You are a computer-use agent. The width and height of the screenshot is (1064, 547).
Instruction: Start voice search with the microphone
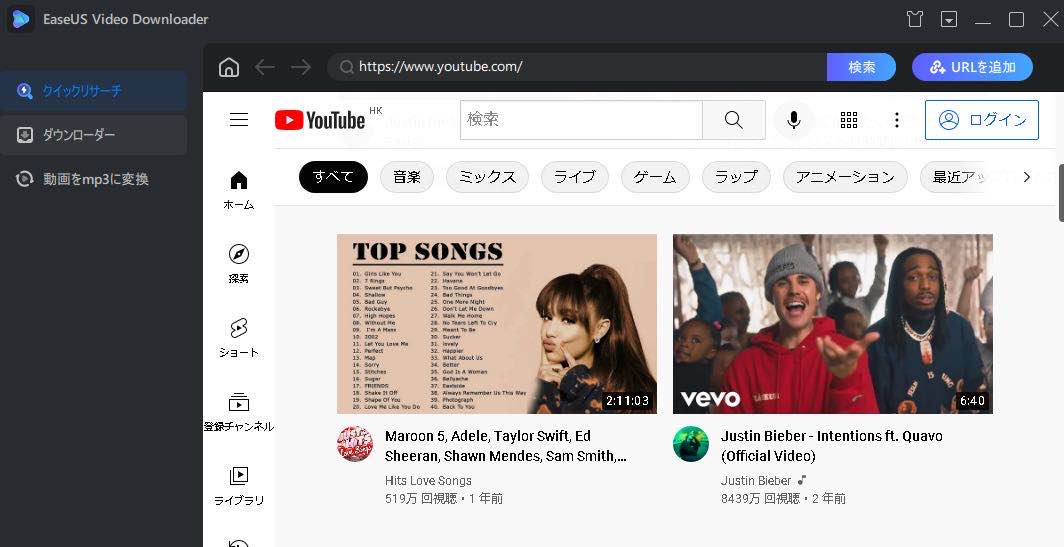(793, 120)
